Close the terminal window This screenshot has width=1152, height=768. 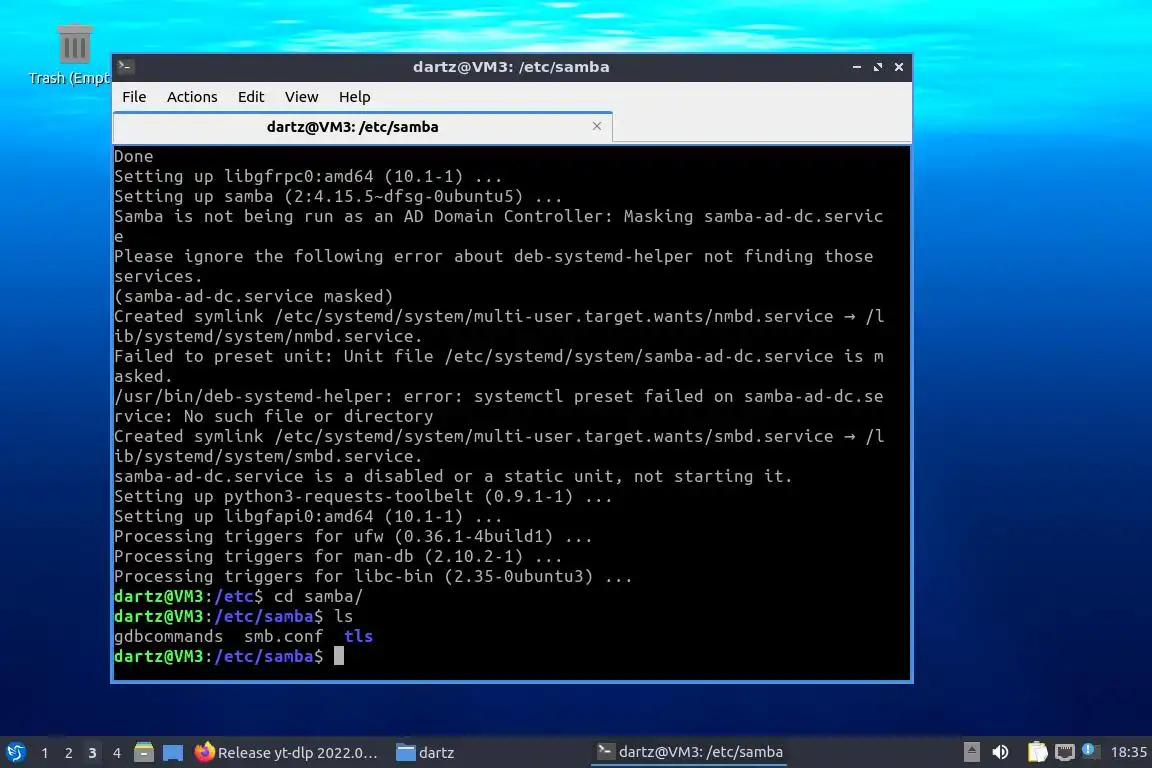pyautogui.click(x=899, y=67)
